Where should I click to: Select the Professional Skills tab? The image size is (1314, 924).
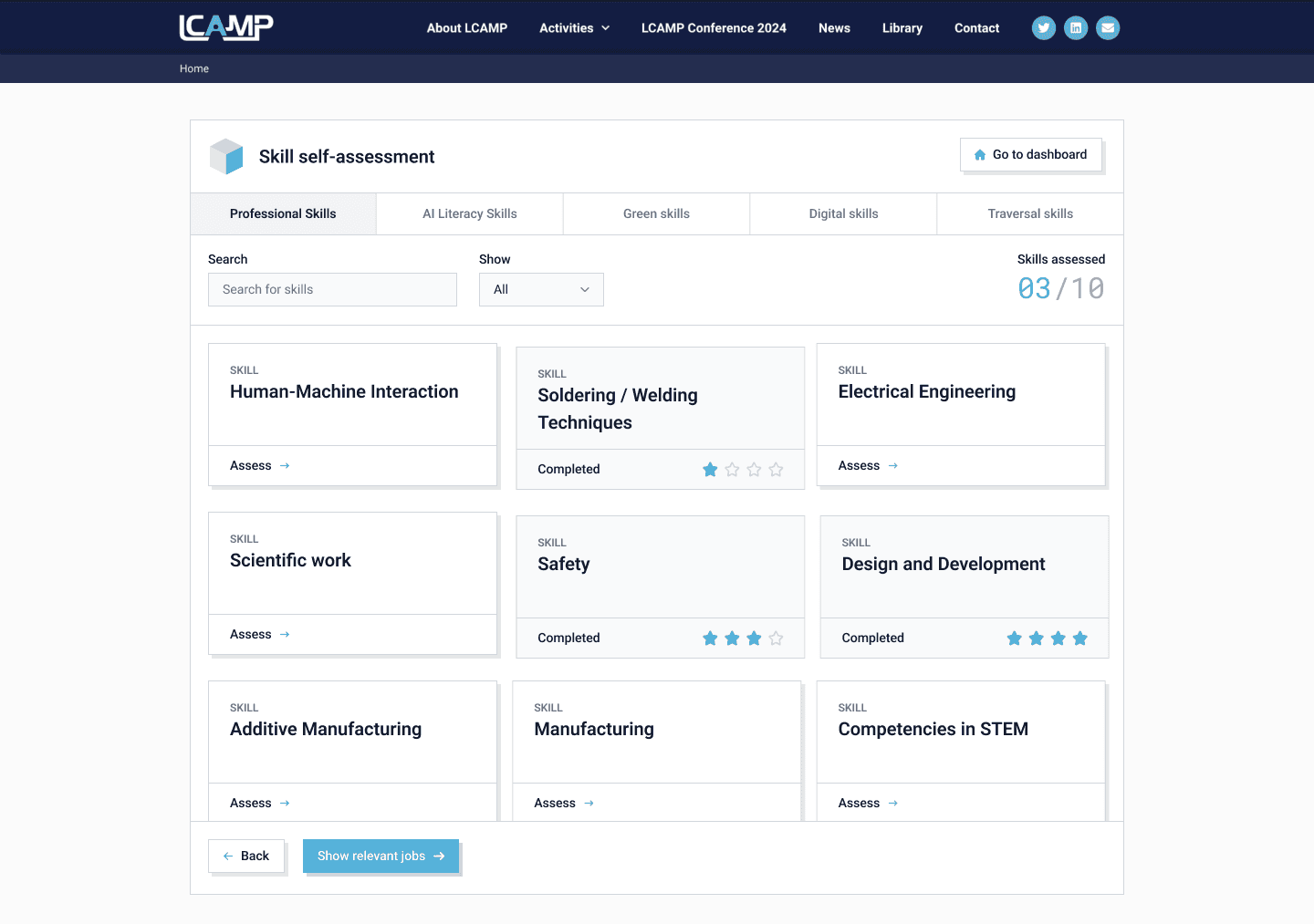(x=283, y=213)
